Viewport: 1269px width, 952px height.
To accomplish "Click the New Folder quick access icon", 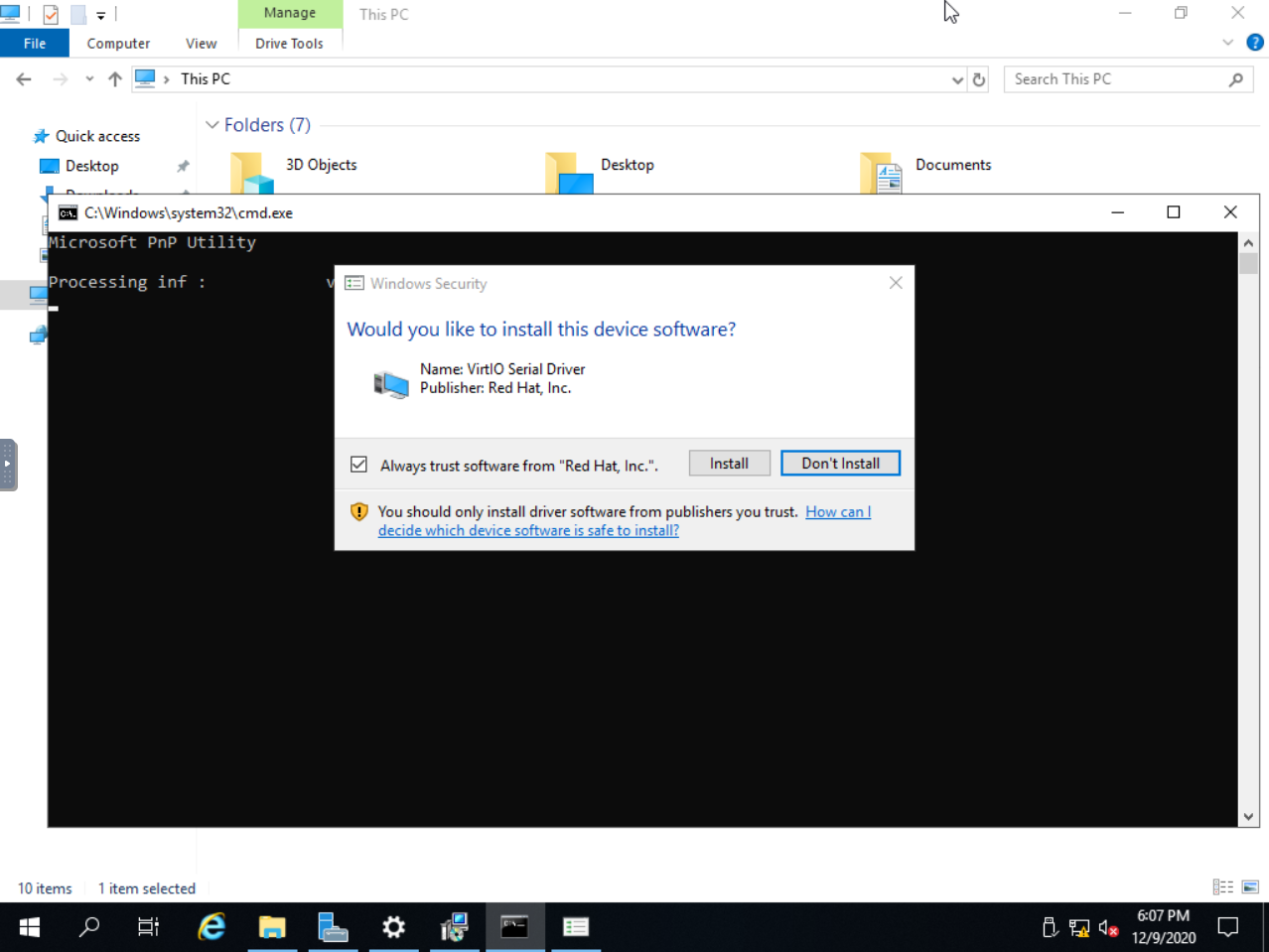I will click(77, 14).
